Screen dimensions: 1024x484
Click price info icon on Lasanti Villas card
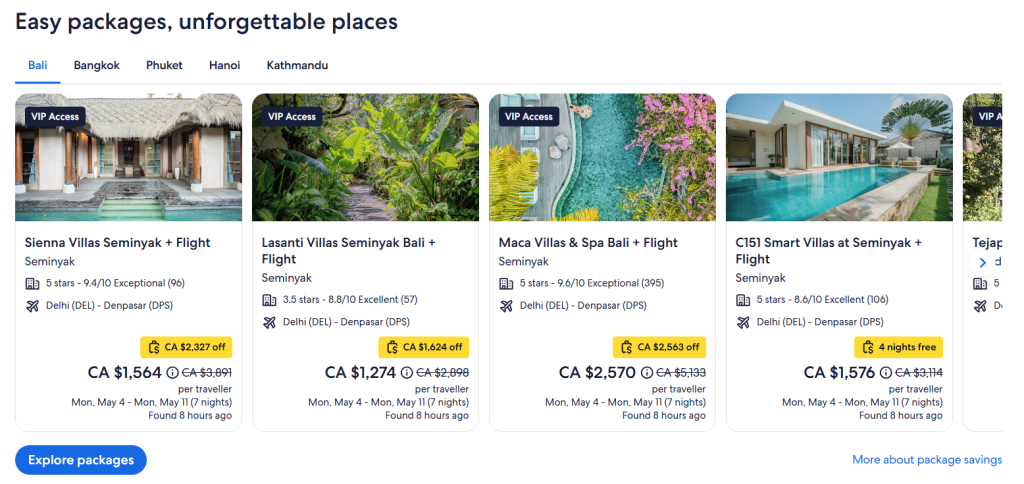click(x=408, y=373)
